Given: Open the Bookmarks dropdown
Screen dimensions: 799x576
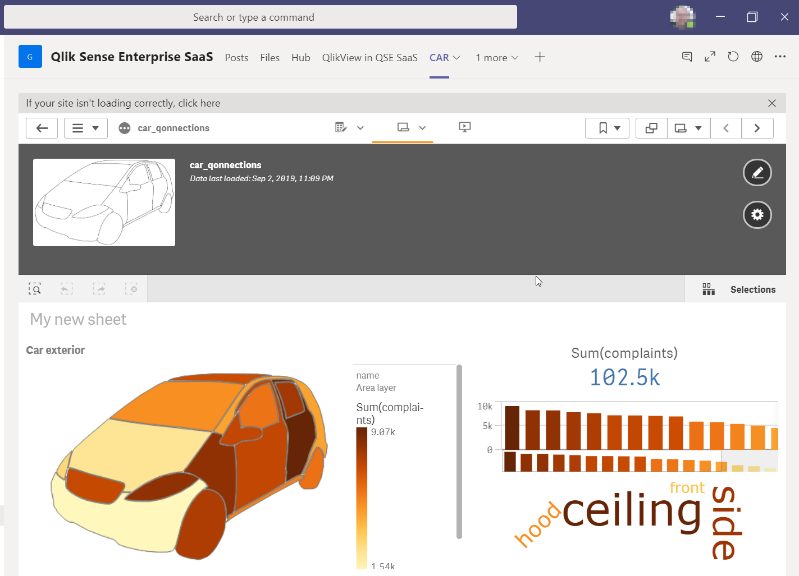Looking at the screenshot, I should tap(607, 128).
